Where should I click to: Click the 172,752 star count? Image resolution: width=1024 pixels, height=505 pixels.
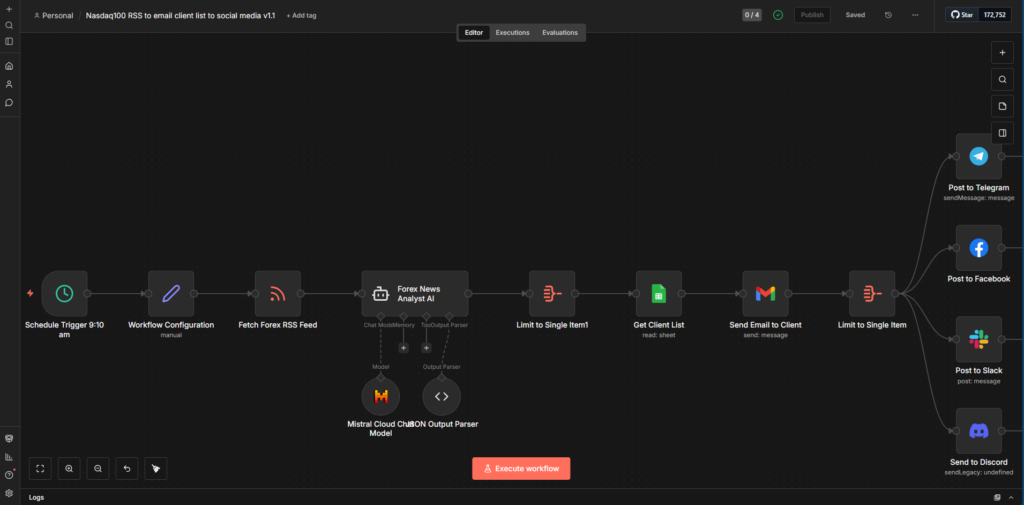[x=995, y=15]
